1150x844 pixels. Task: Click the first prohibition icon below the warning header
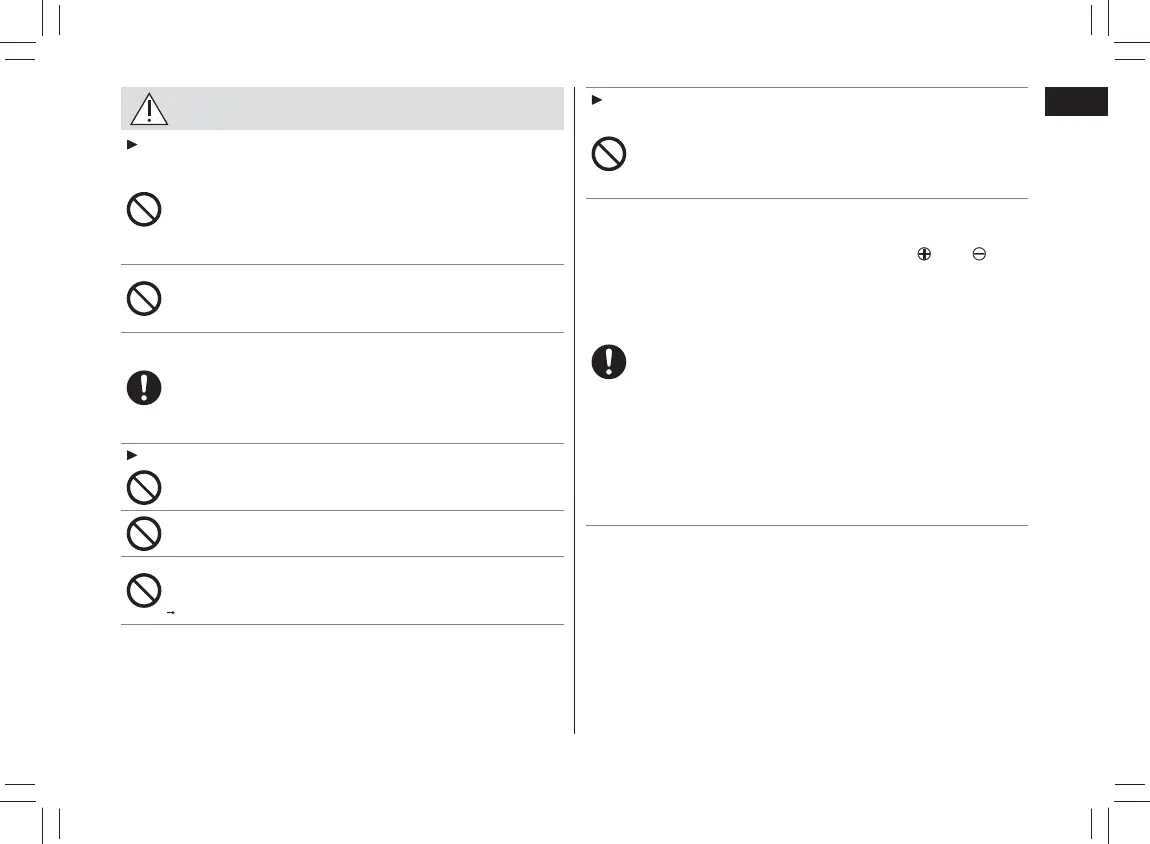pyautogui.click(x=144, y=209)
